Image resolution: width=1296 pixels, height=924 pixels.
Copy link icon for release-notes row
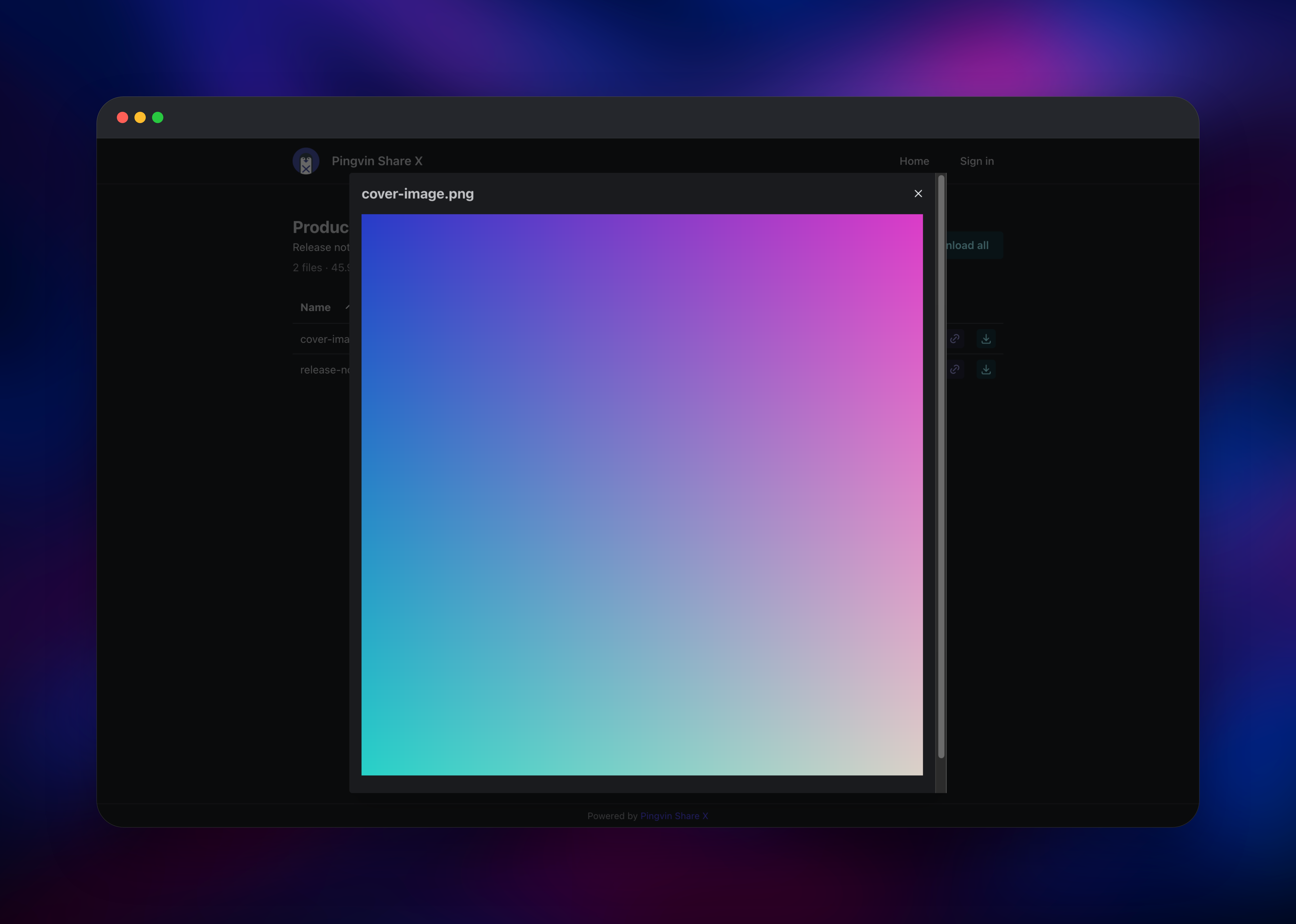tap(955, 370)
